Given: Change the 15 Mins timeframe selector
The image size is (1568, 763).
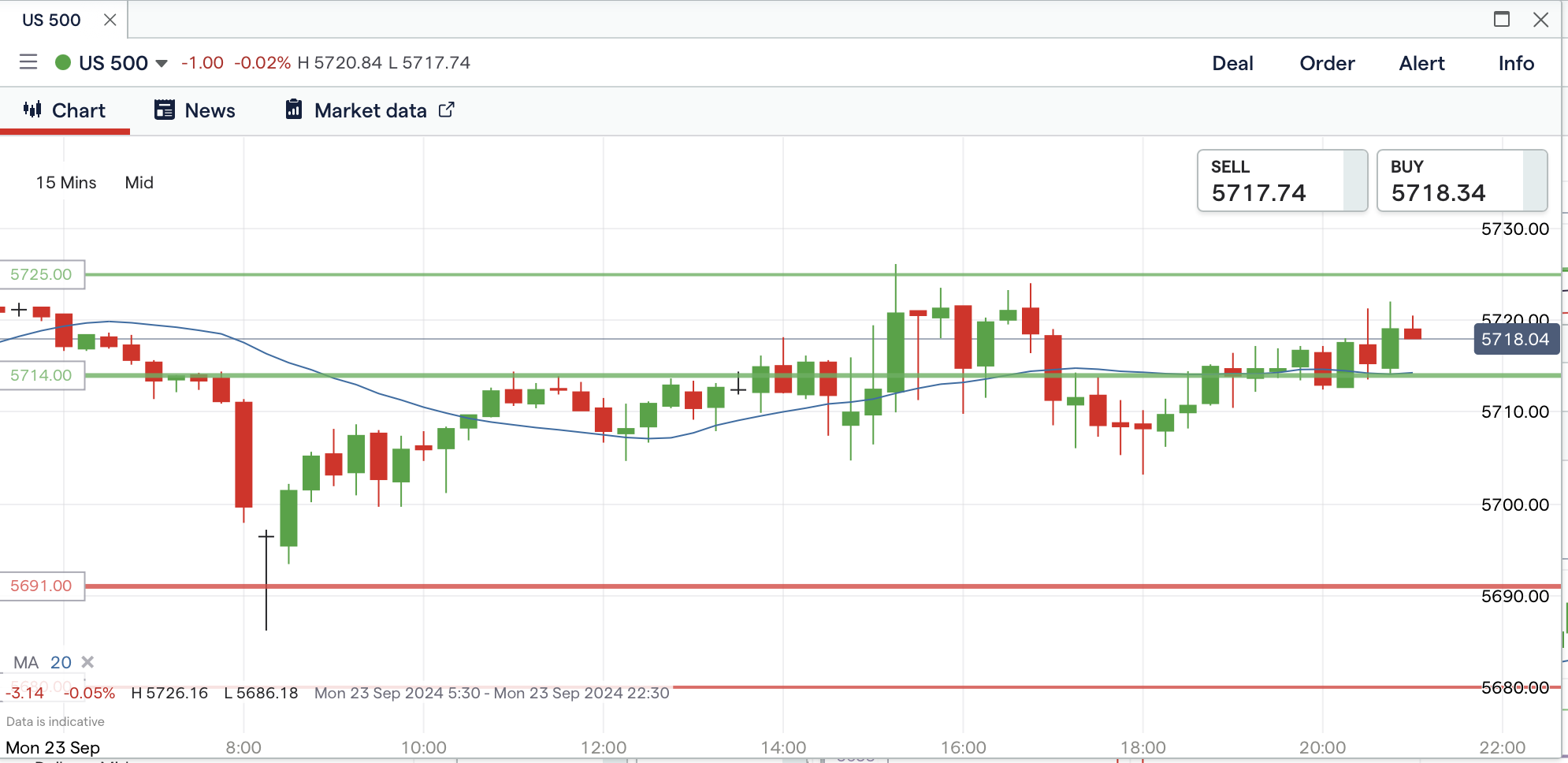Looking at the screenshot, I should pyautogui.click(x=66, y=182).
